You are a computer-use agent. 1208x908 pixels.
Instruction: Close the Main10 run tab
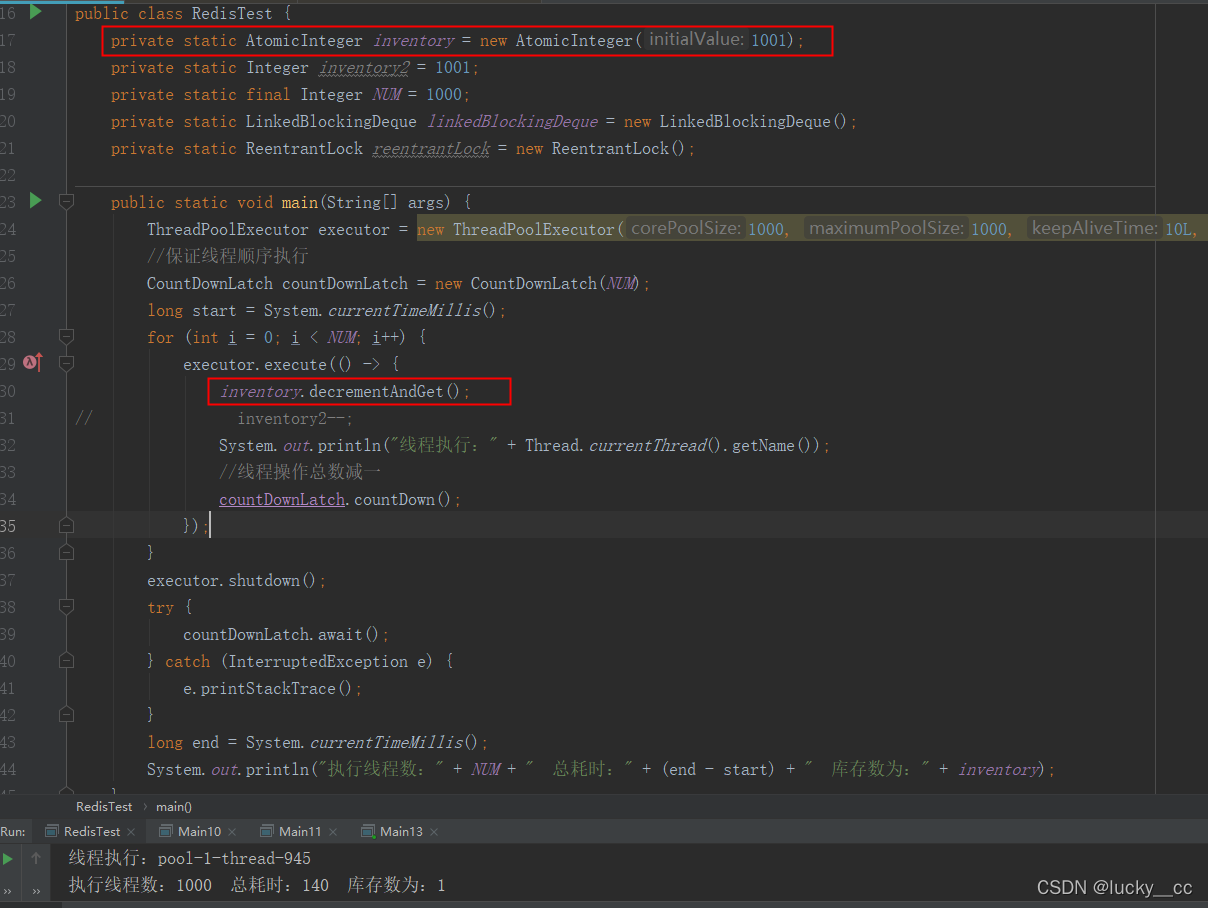point(232,832)
